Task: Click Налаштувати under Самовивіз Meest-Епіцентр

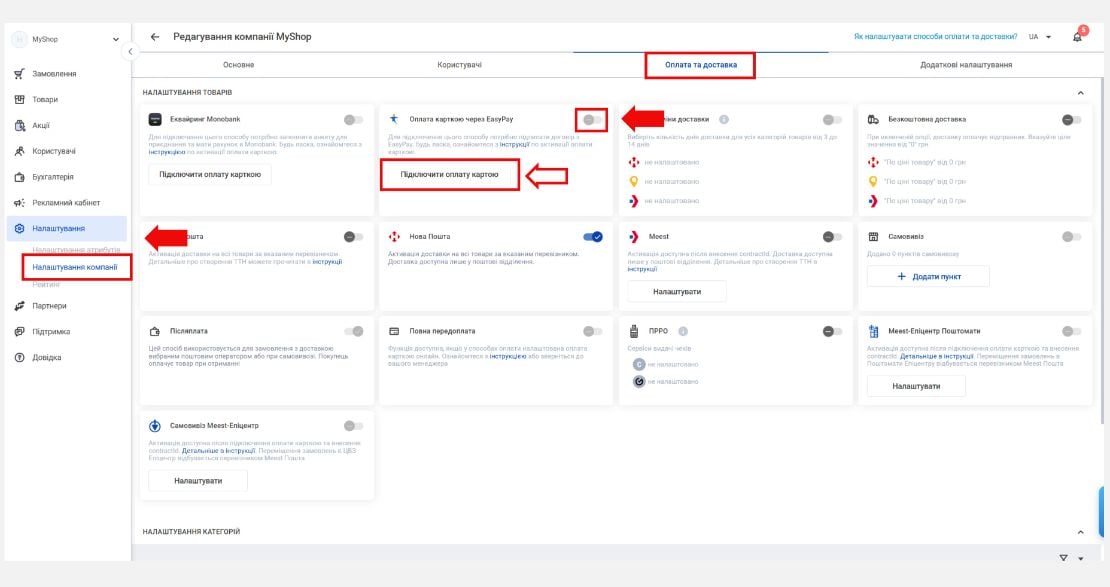Action: 198,481
